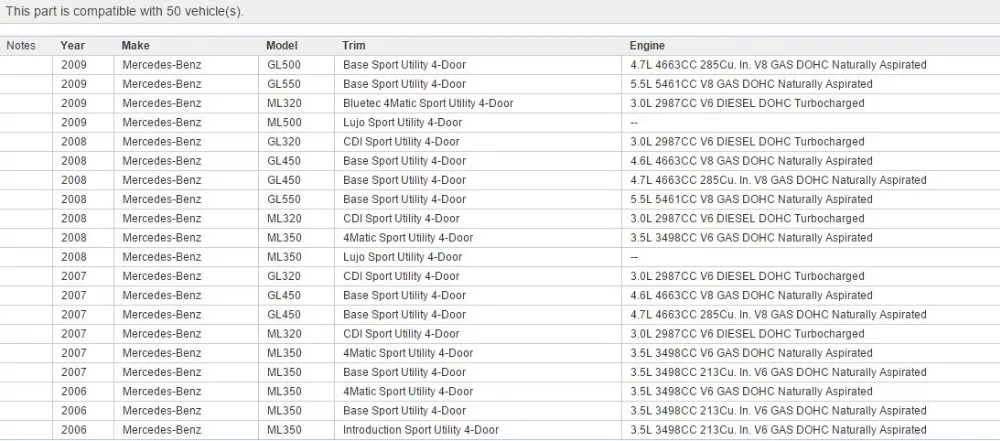Sort by the Year column header
Screen dimensions: 1000x441
(72, 46)
